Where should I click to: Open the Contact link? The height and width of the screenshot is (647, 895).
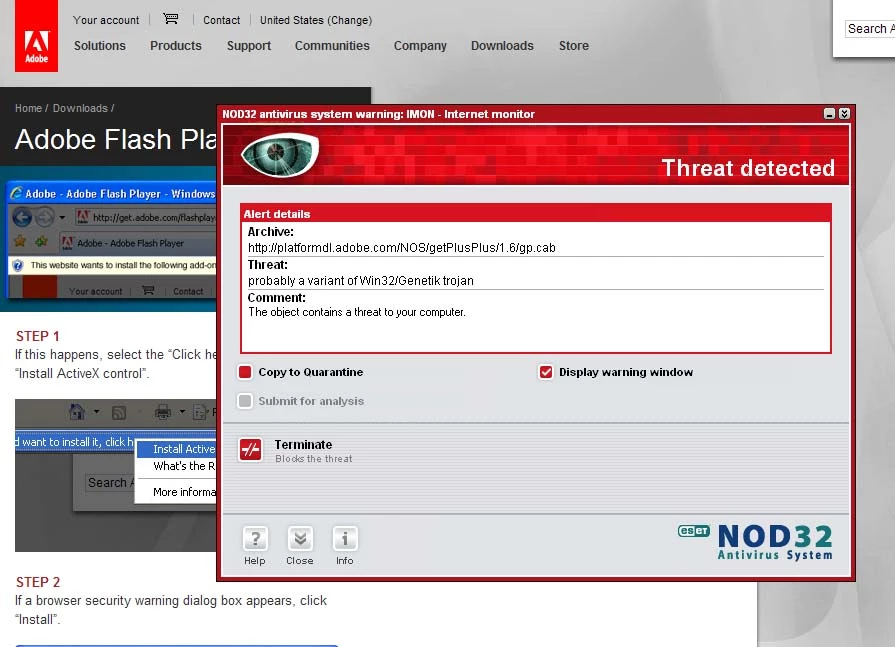(x=221, y=20)
